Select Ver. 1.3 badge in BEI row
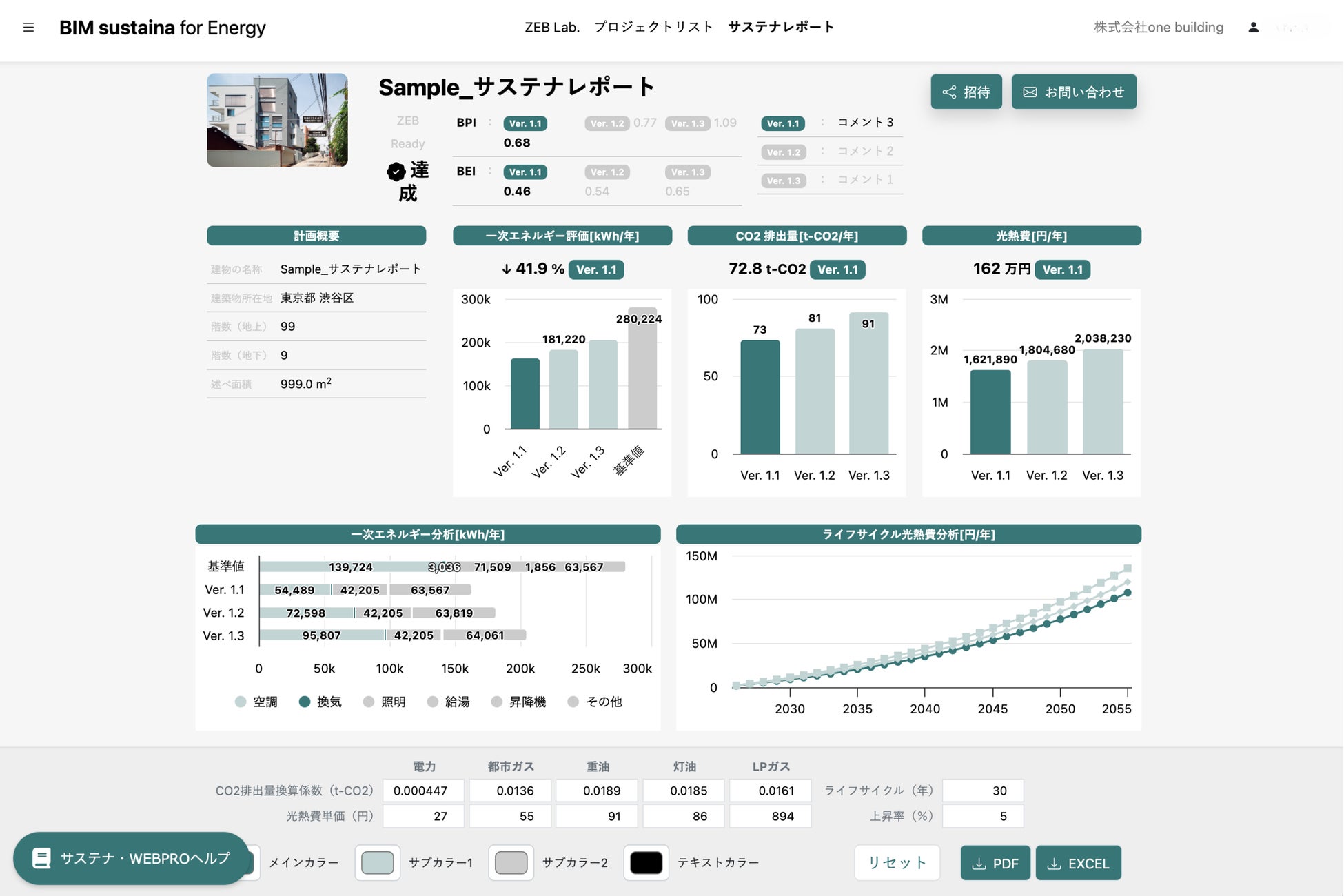 tap(688, 172)
